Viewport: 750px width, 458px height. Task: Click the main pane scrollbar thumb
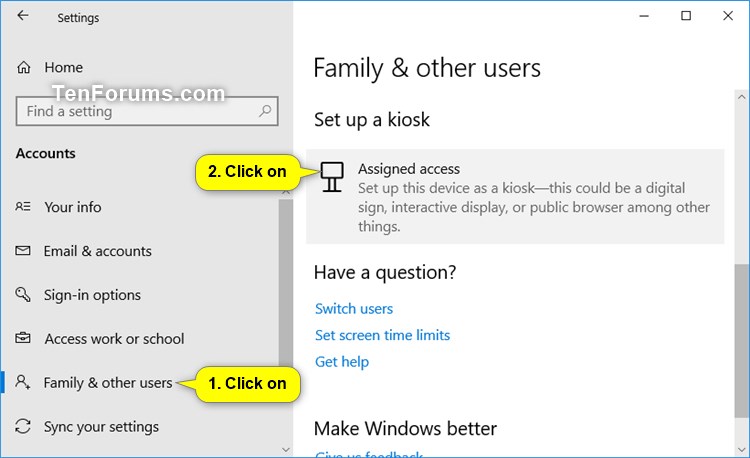[x=741, y=340]
